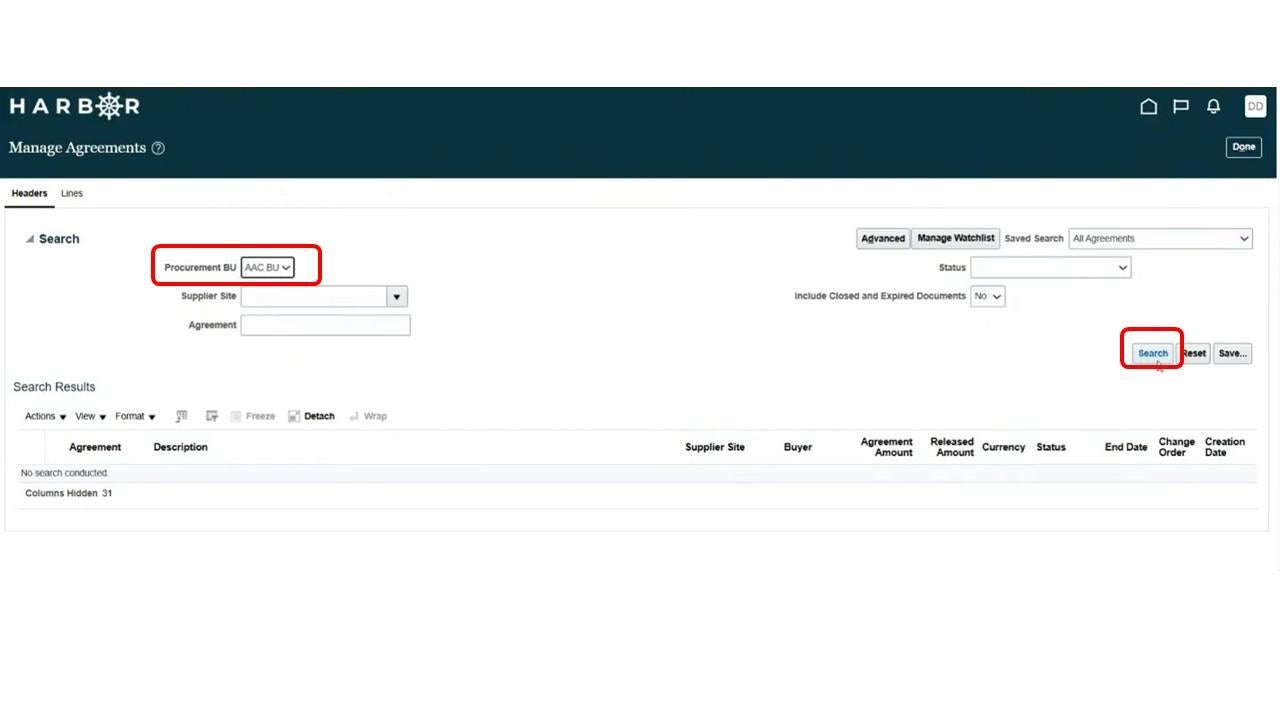Viewport: 1280px width, 720px height.
Task: Open the Notifications bell icon
Action: pos(1213,106)
